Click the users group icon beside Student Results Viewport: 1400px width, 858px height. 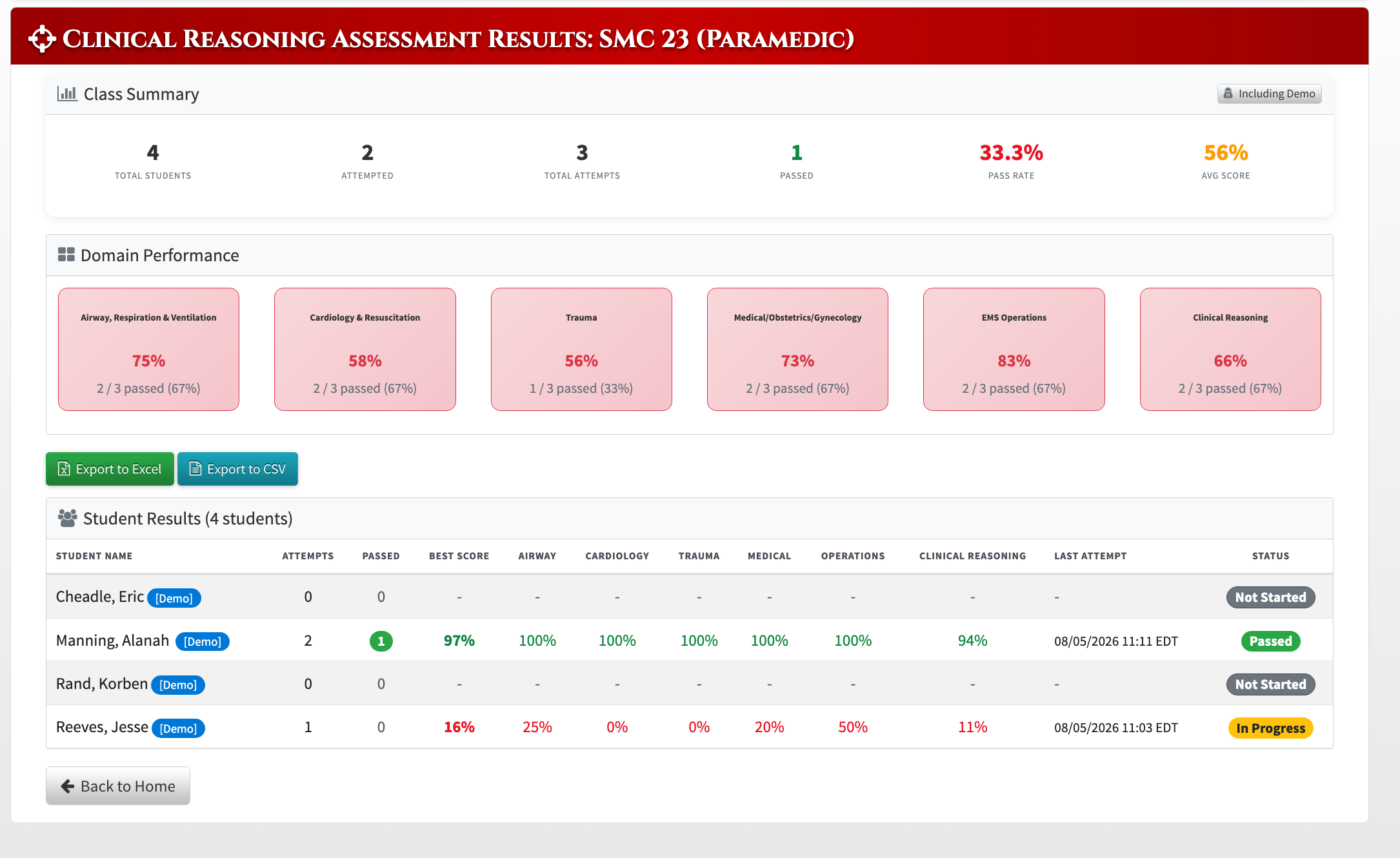[x=68, y=518]
